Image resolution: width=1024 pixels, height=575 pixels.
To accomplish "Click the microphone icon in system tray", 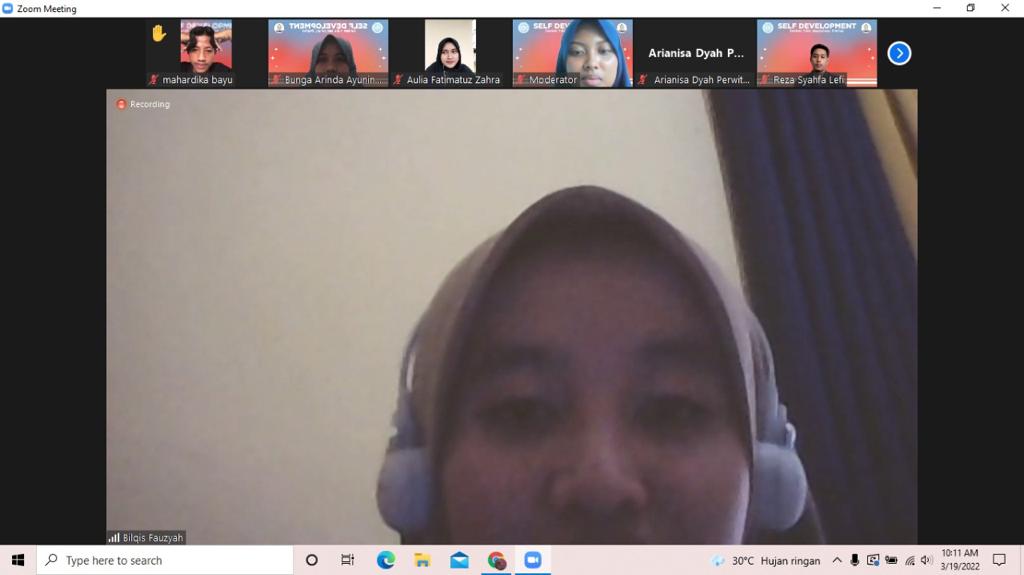I will (x=854, y=561).
